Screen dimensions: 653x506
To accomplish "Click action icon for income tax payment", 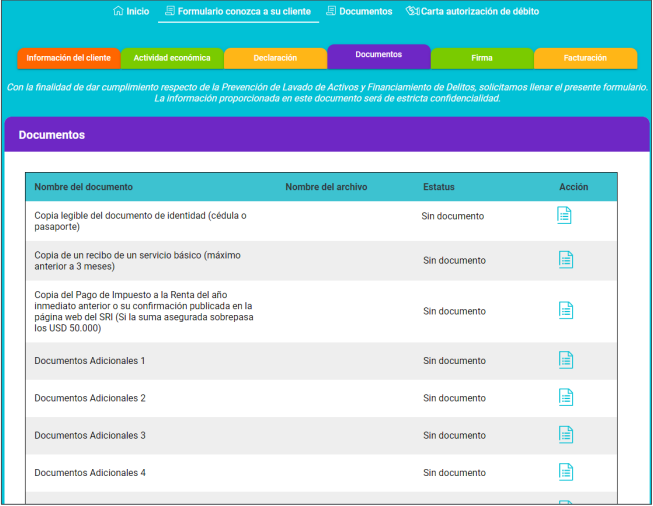I will click(565, 310).
